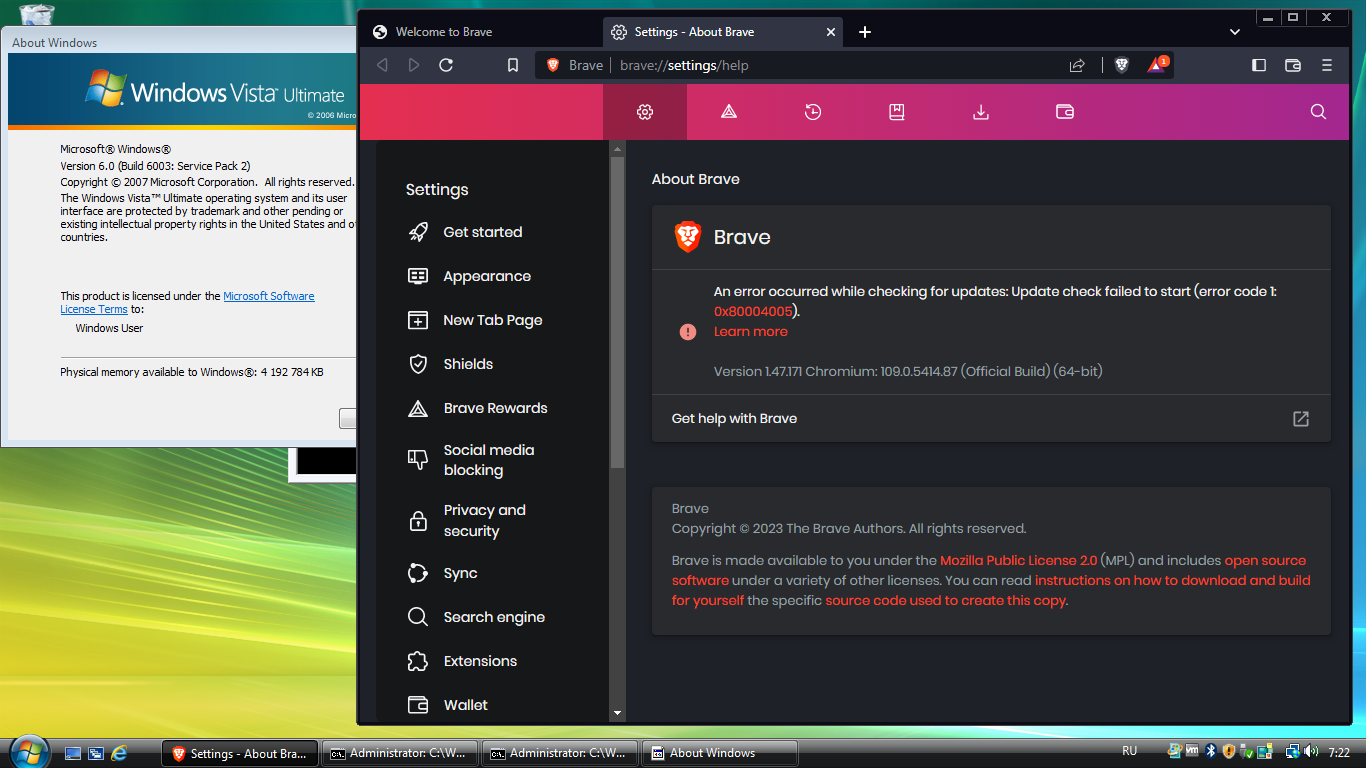1366x768 pixels.
Task: Open the Mozilla Public License 2.0 link
Action: [x=1018, y=560]
